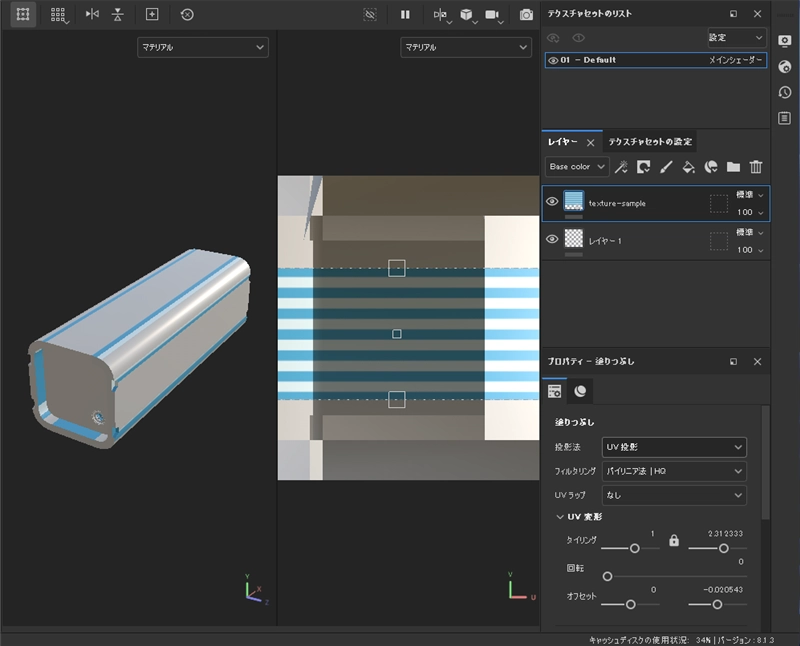Undock the プロパティ - 塗りつぶし panel
800x646 pixels.
tap(733, 362)
